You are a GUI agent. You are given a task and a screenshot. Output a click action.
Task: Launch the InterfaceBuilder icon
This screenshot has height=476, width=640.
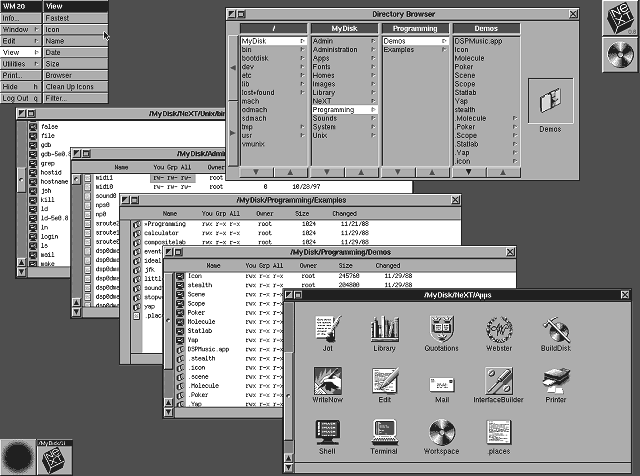click(x=499, y=380)
